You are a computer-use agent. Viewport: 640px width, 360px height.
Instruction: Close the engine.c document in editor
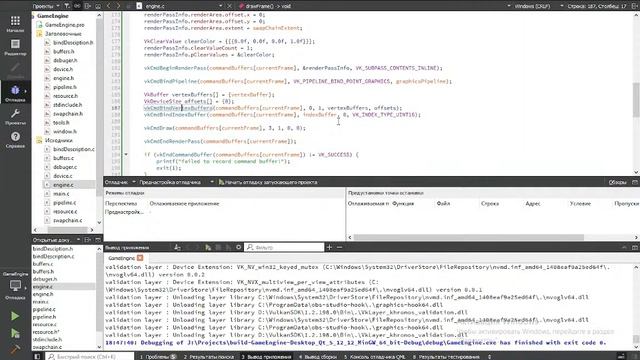(229, 6)
